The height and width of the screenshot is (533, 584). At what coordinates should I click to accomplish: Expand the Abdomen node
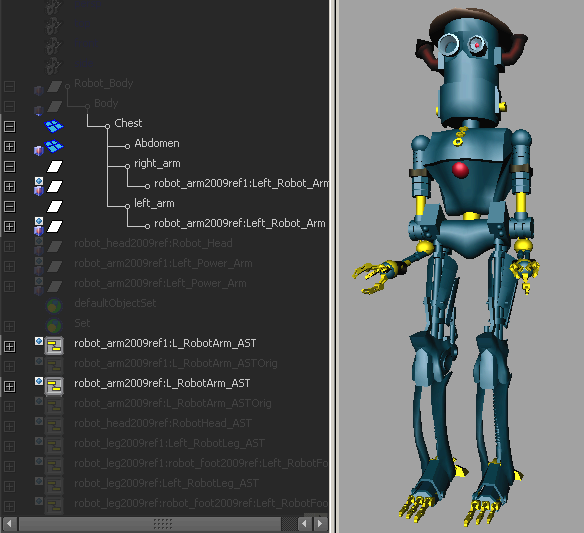[9, 146]
